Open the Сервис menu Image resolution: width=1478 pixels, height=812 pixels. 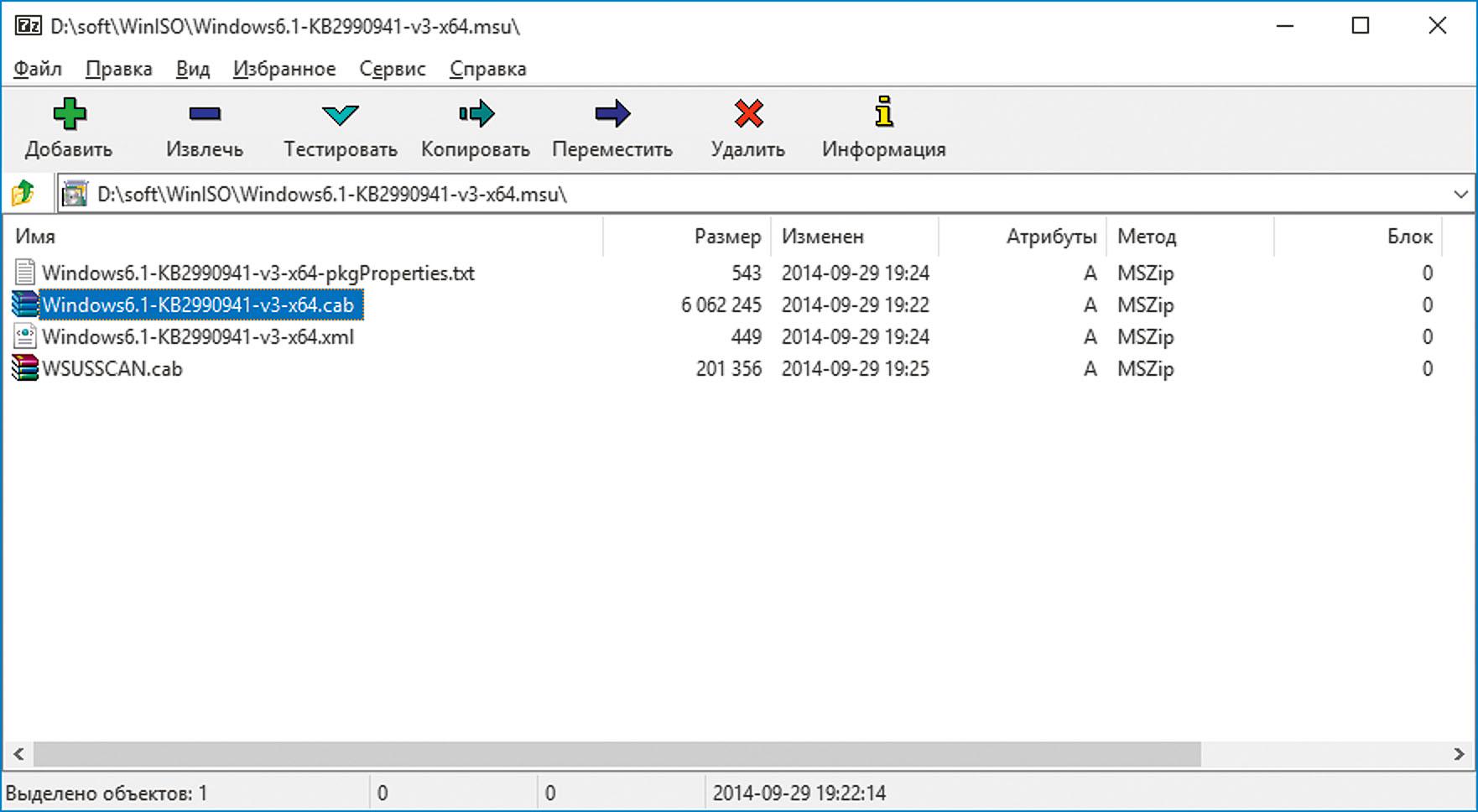pos(392,69)
